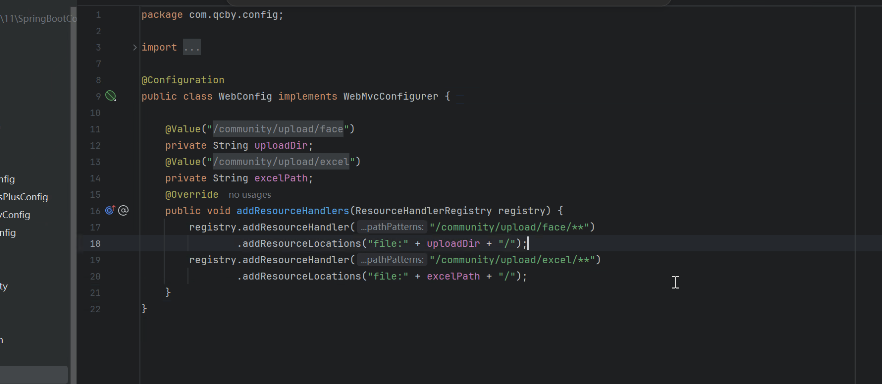Click the "/community/upload/excel" @Value string
This screenshot has width=882, height=384.
281,162
